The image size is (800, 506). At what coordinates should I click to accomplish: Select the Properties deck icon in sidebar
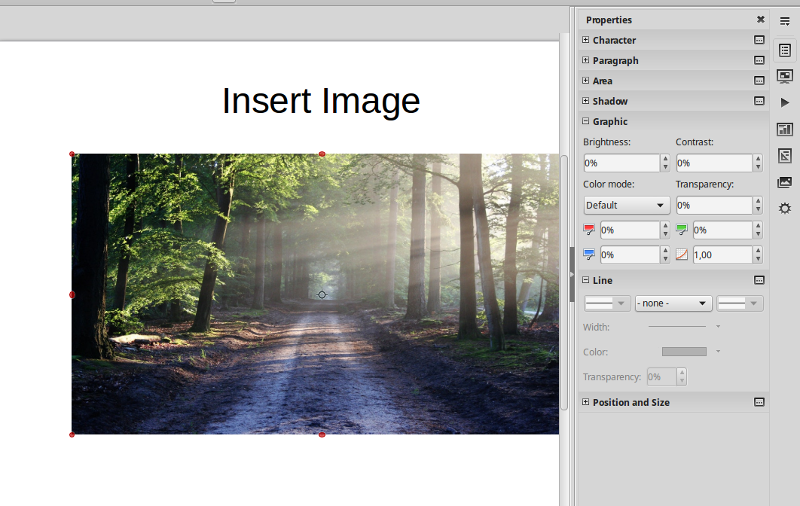point(785,50)
